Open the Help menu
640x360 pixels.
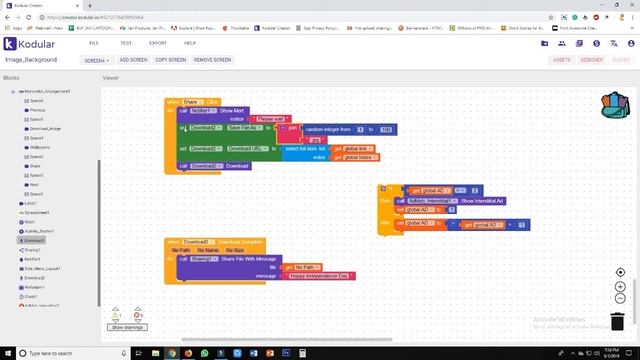[x=190, y=43]
